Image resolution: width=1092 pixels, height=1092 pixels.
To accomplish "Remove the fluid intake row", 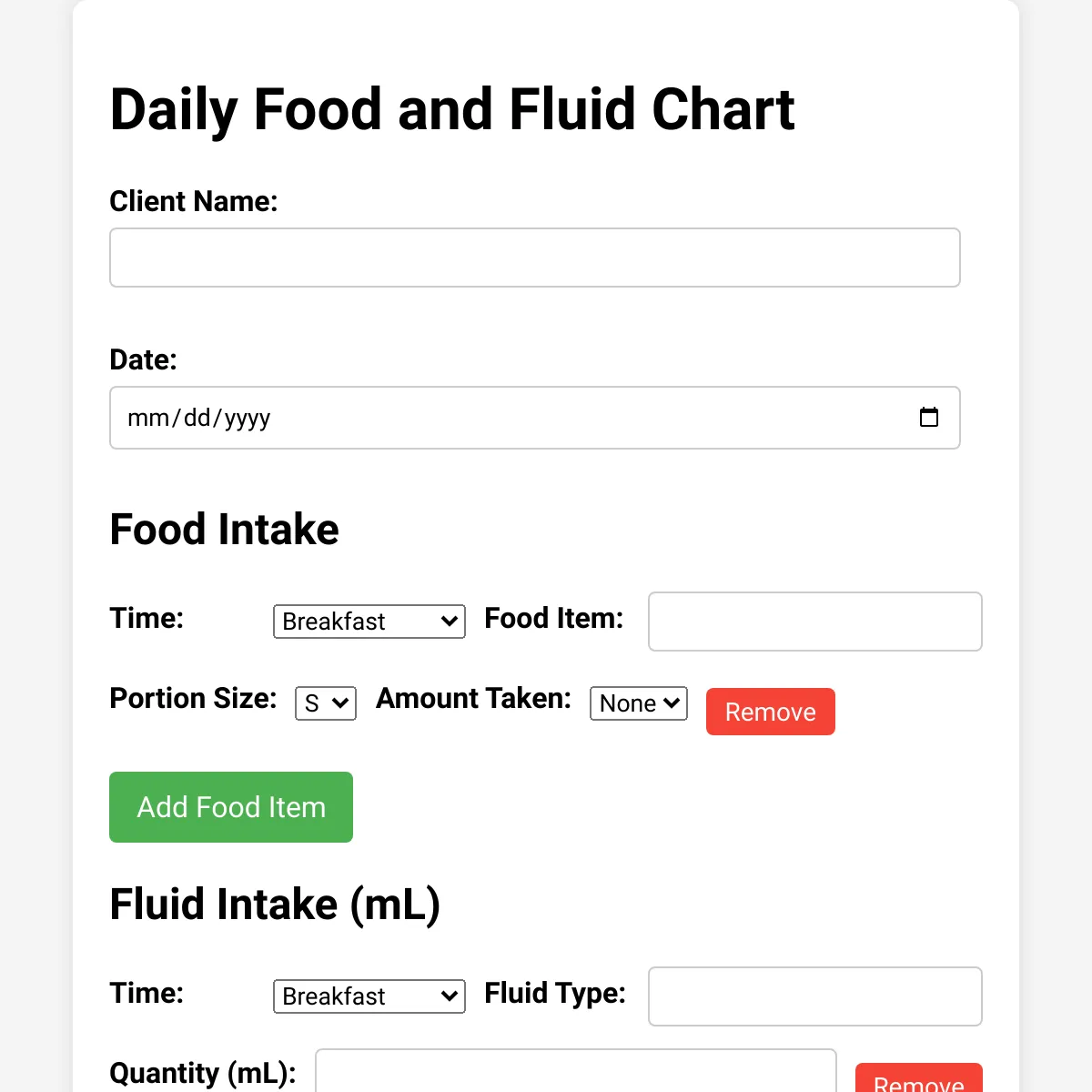I will point(919,1078).
